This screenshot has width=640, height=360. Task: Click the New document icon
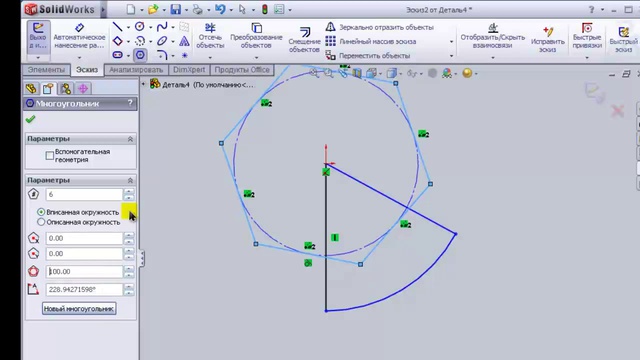131,9
